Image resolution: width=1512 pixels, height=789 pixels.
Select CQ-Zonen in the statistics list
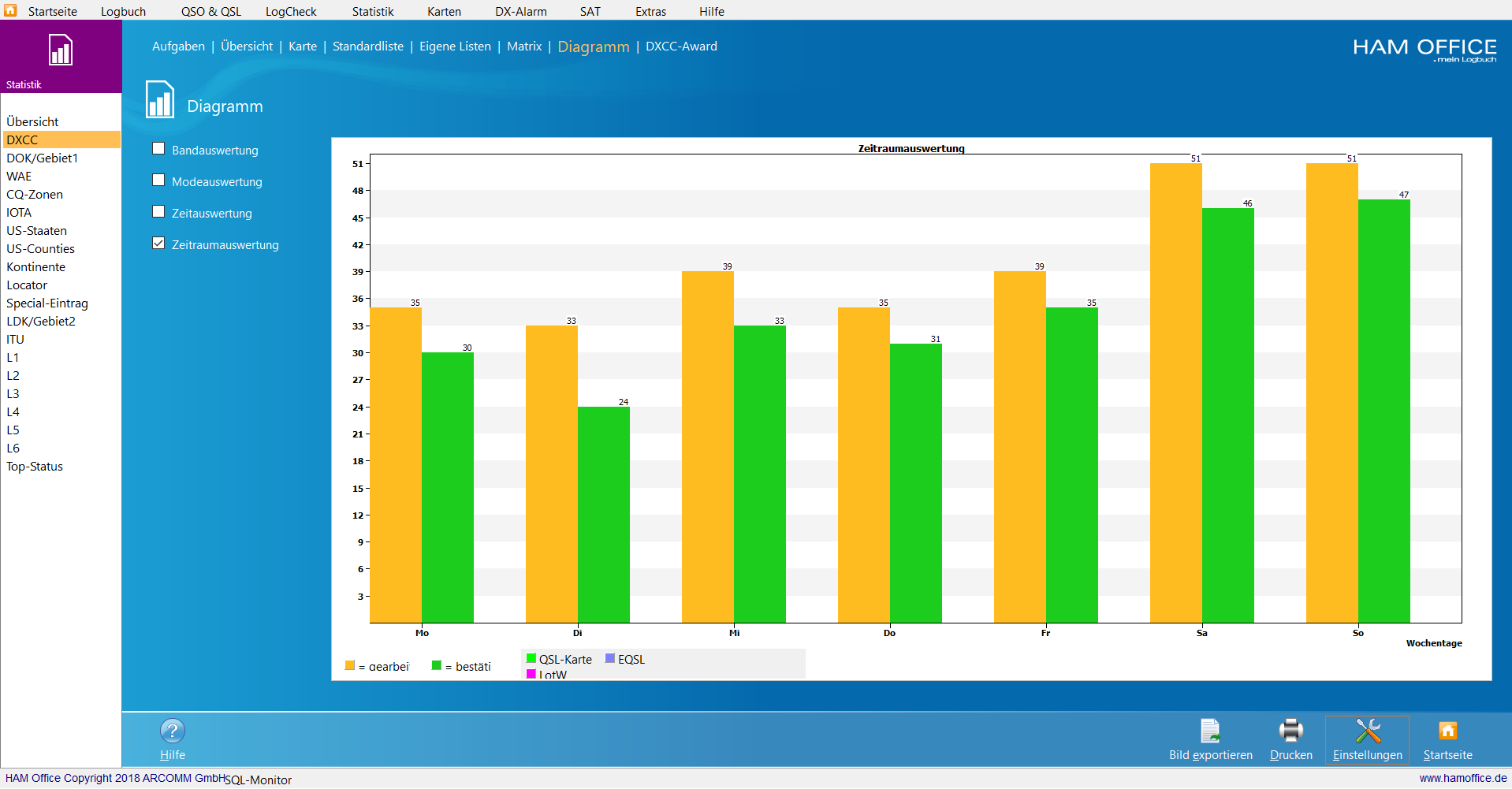(35, 195)
